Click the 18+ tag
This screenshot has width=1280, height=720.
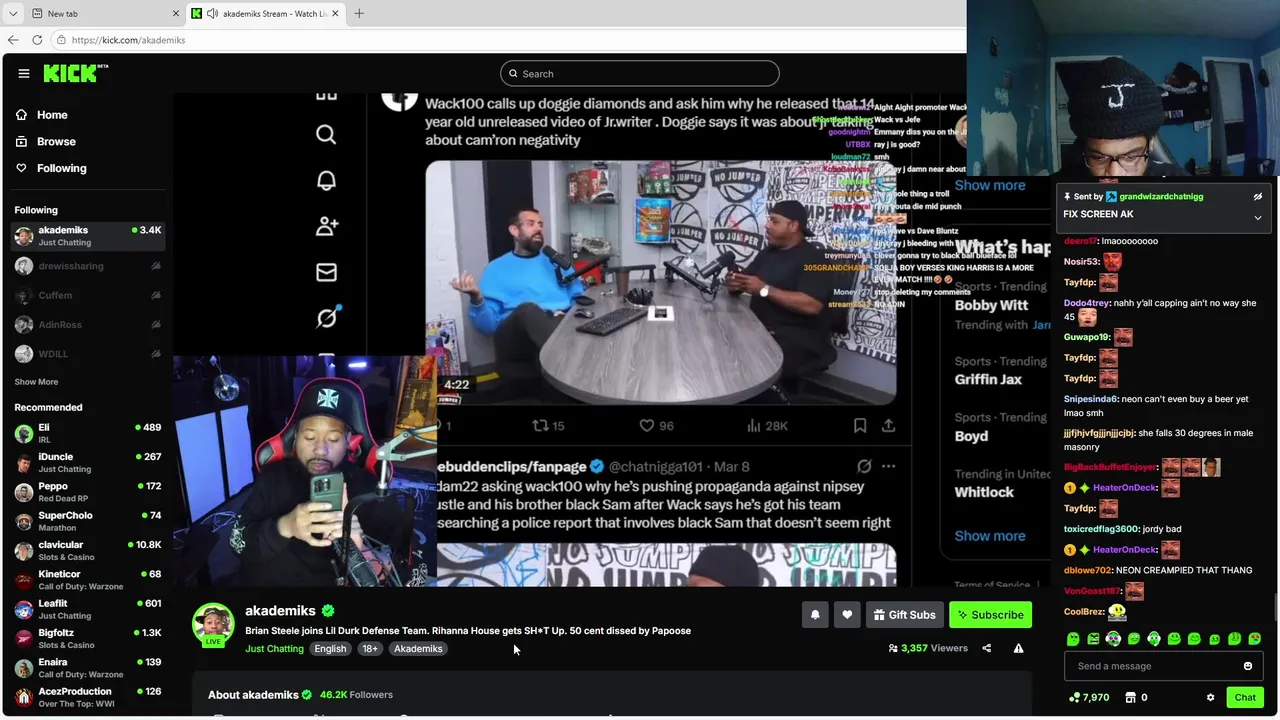(x=370, y=649)
